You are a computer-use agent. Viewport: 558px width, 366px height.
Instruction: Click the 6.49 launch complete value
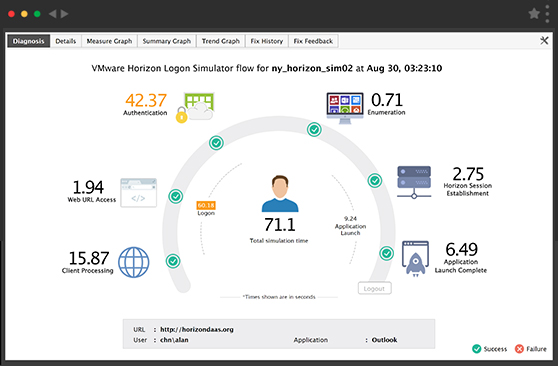point(461,250)
